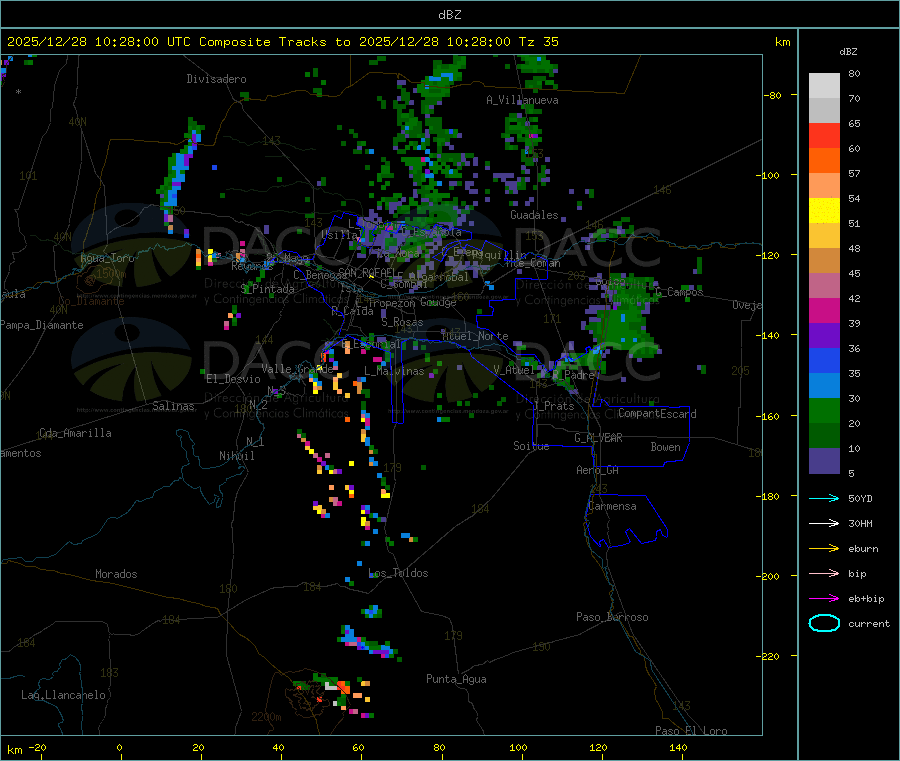The image size is (900, 761).
Task: Click the 'Pampa_Diamante' map label
Action: (x=42, y=325)
